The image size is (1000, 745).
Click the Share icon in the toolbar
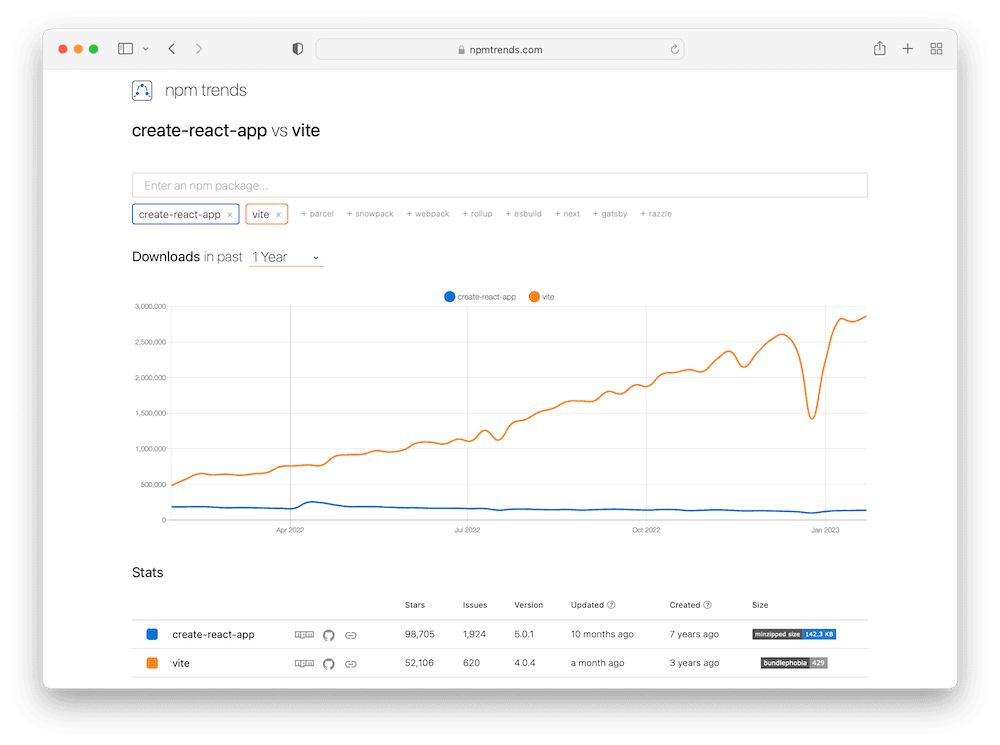(879, 48)
